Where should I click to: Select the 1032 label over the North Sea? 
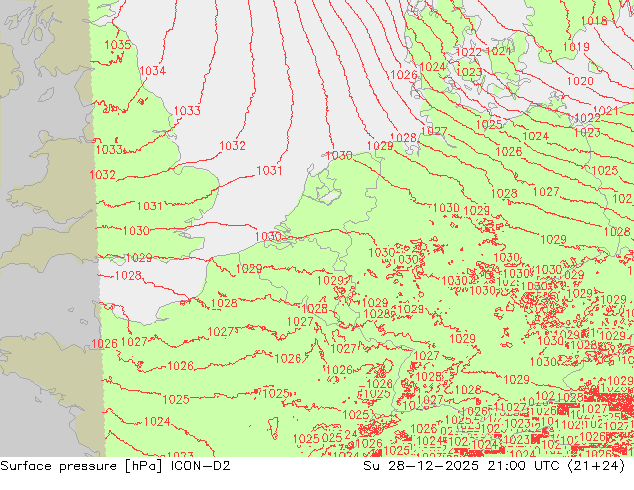[x=232, y=146]
